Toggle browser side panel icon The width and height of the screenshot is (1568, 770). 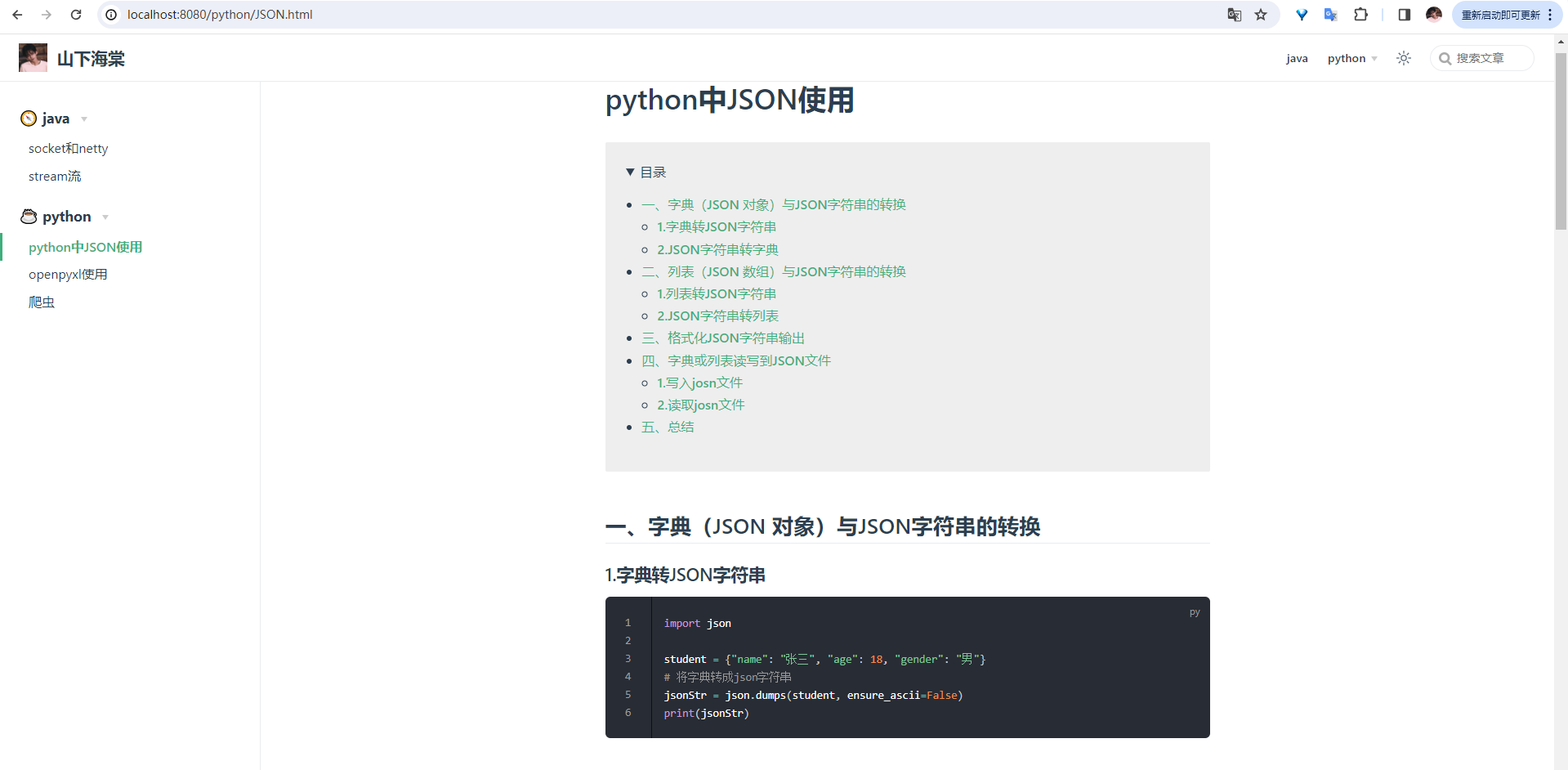click(1405, 15)
